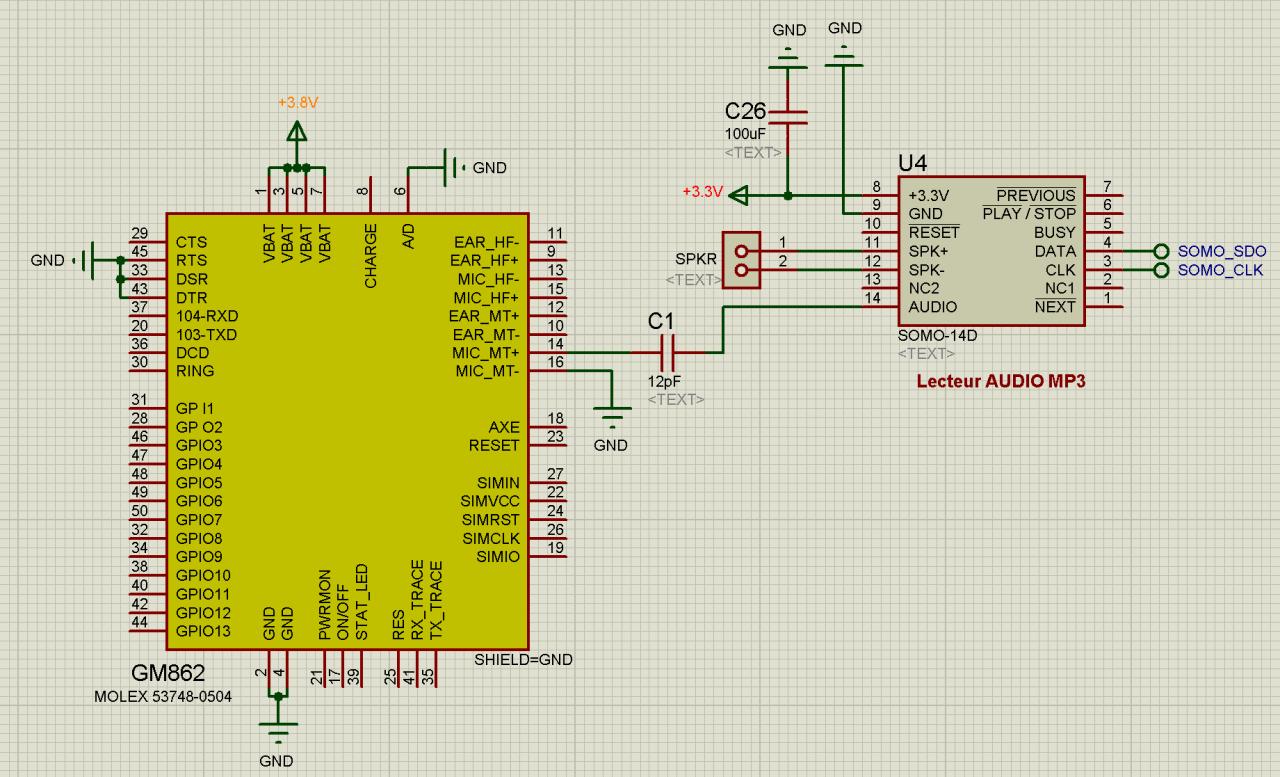
Task: Click the GND symbol left of CTS pins
Action: pyautogui.click(x=86, y=260)
